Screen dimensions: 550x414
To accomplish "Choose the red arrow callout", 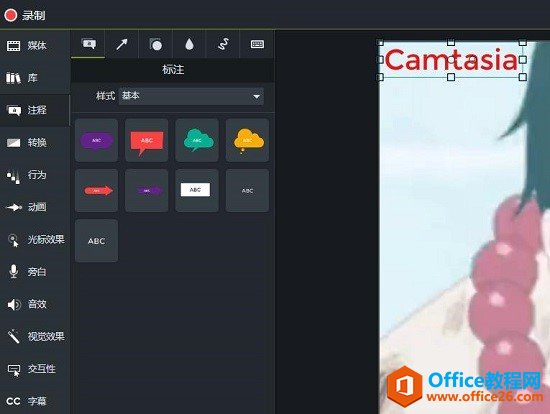I will click(96, 191).
